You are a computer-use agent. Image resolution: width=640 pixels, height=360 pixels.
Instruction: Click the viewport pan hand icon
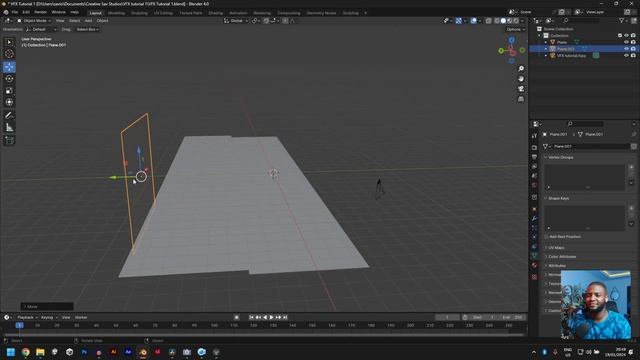(521, 79)
